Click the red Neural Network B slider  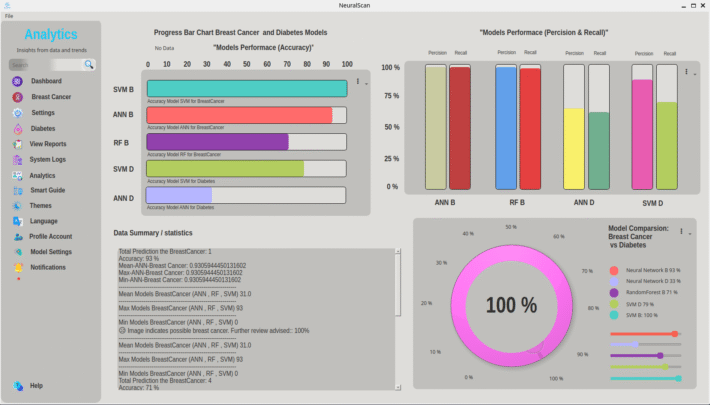645,334
